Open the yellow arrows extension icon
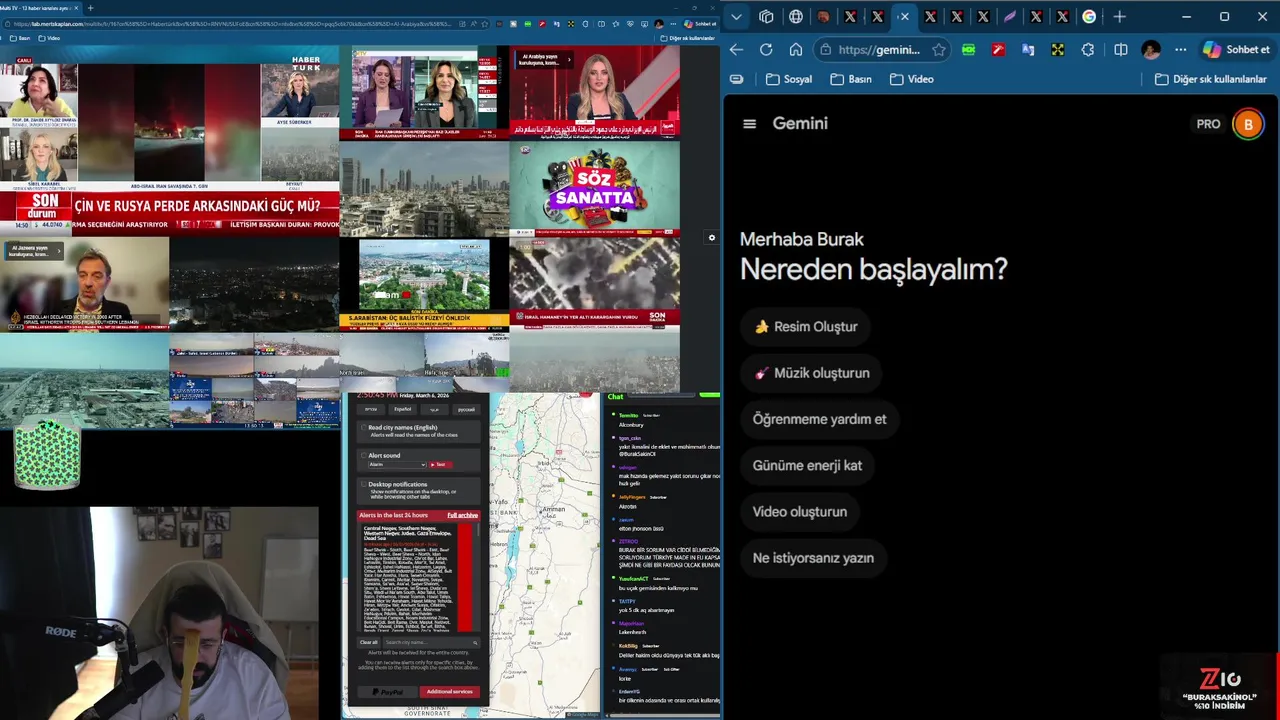Image resolution: width=1280 pixels, height=720 pixels. [1058, 49]
